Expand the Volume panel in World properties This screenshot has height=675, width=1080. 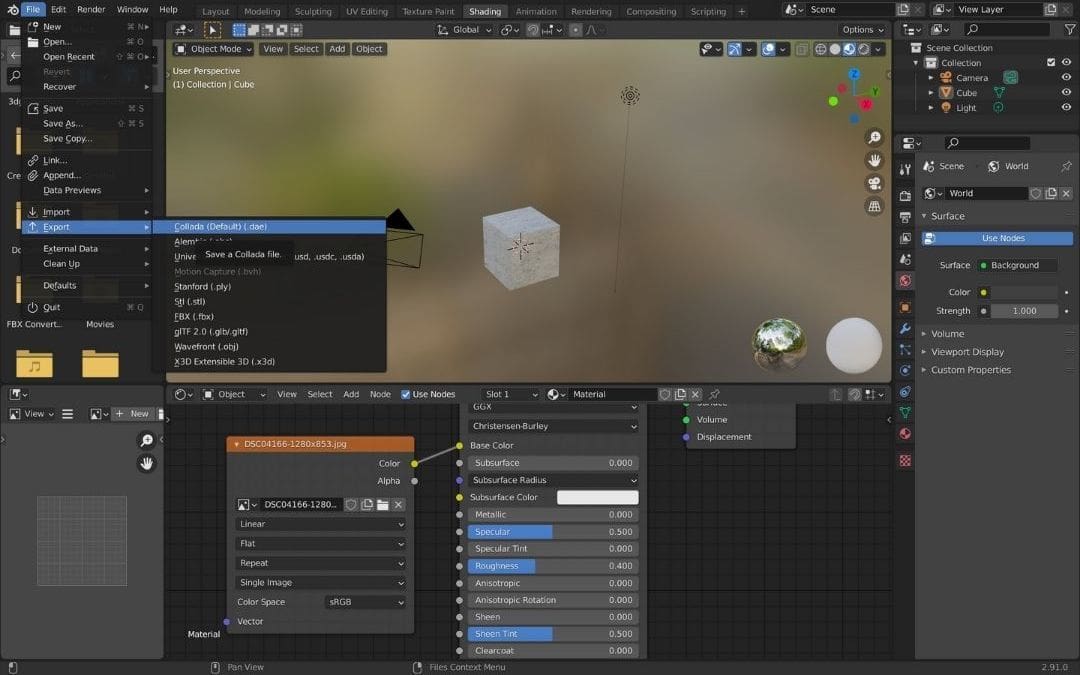pyautogui.click(x=947, y=334)
